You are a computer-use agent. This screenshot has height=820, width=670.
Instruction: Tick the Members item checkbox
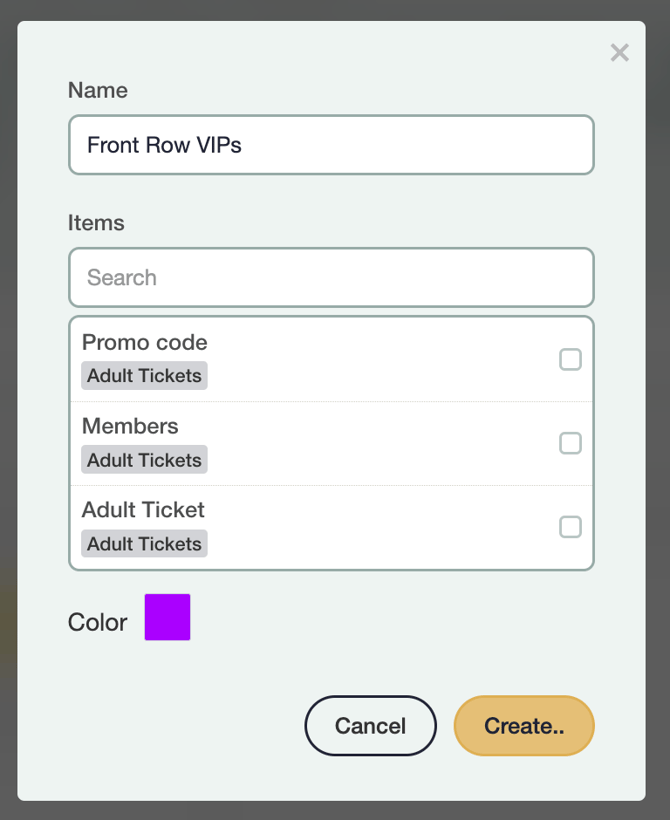[570, 443]
